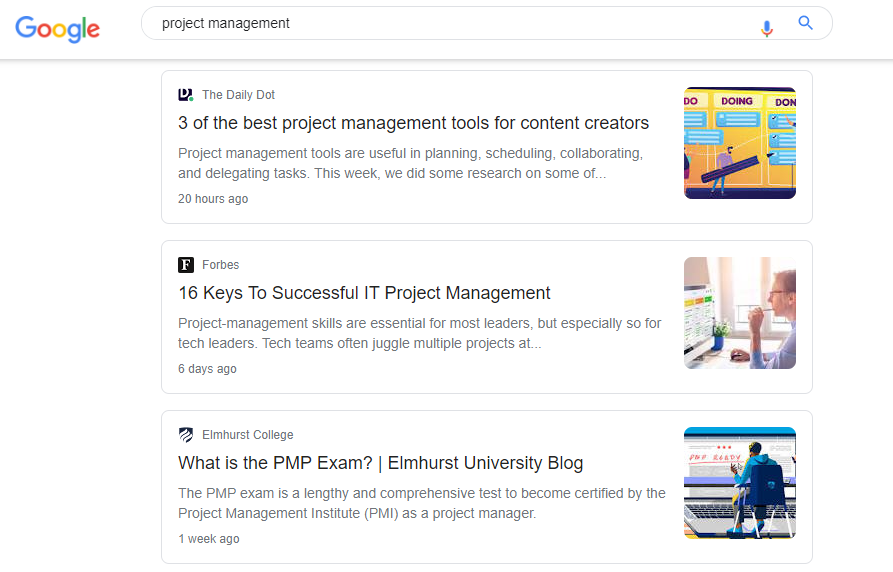Click The Daily Dot source name
Screen dimensions: 893x572
point(238,95)
